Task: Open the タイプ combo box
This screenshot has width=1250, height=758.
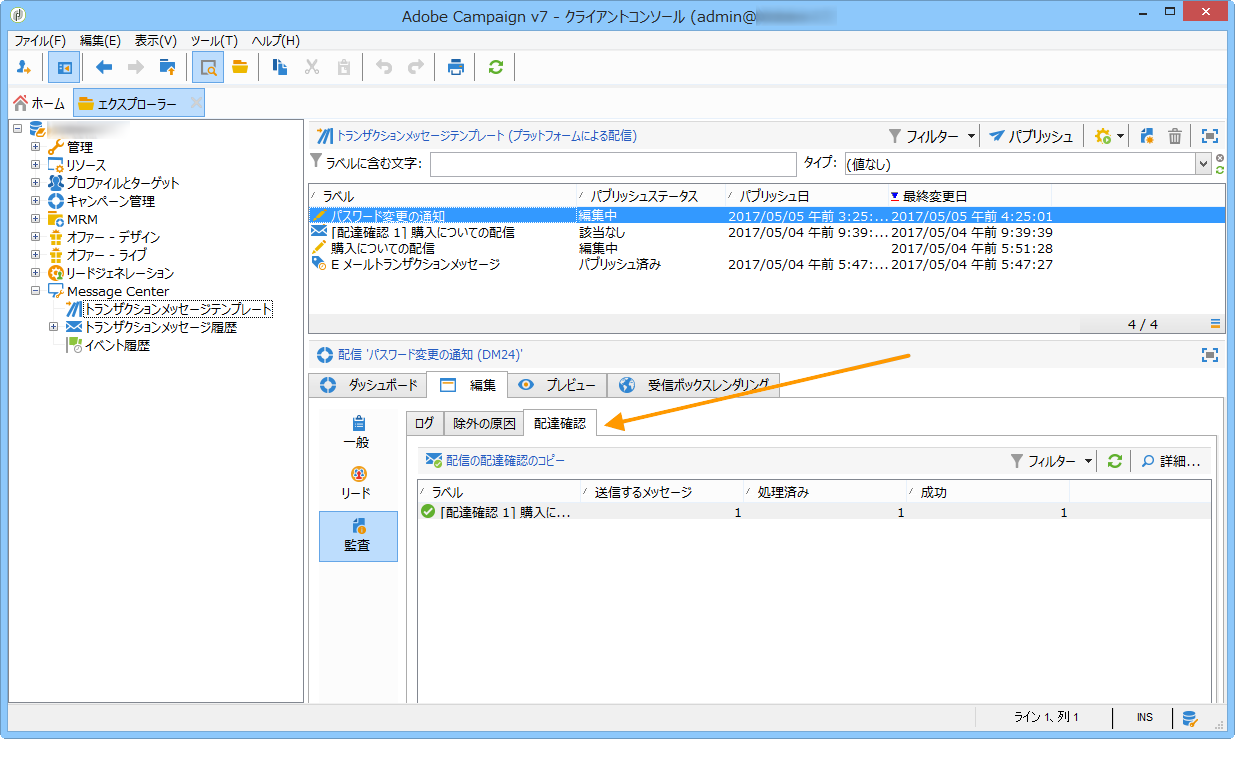Action: point(1027,164)
